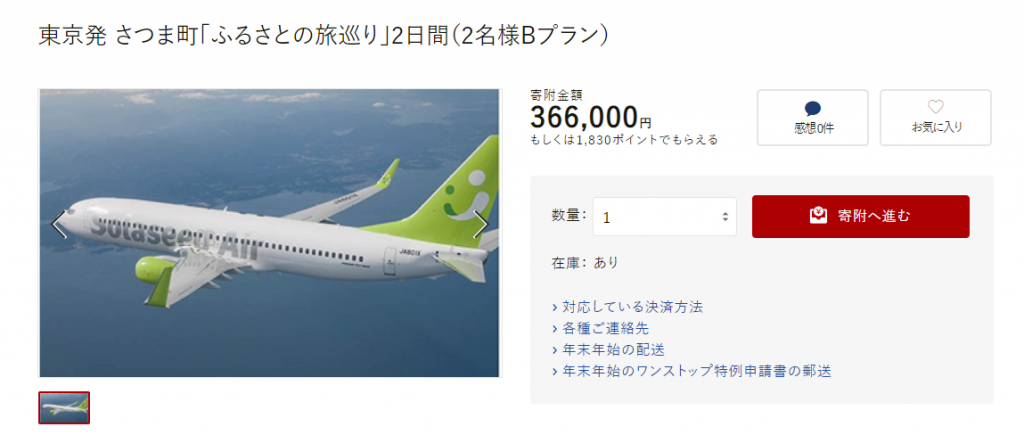Open 年末年始のワンストップ特例申請書の郵送 link
The height and width of the screenshot is (435, 1024).
[x=696, y=371]
